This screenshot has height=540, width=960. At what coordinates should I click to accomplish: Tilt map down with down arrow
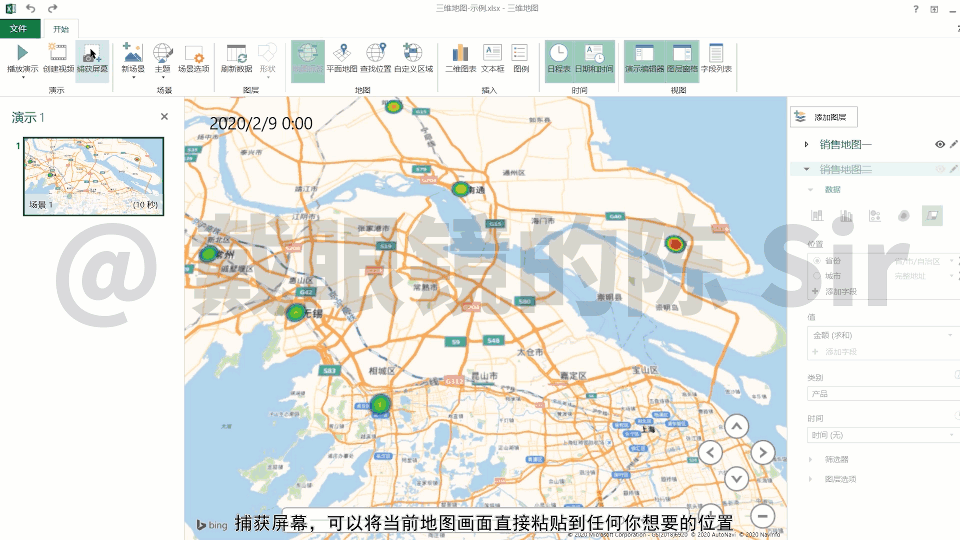coord(737,479)
